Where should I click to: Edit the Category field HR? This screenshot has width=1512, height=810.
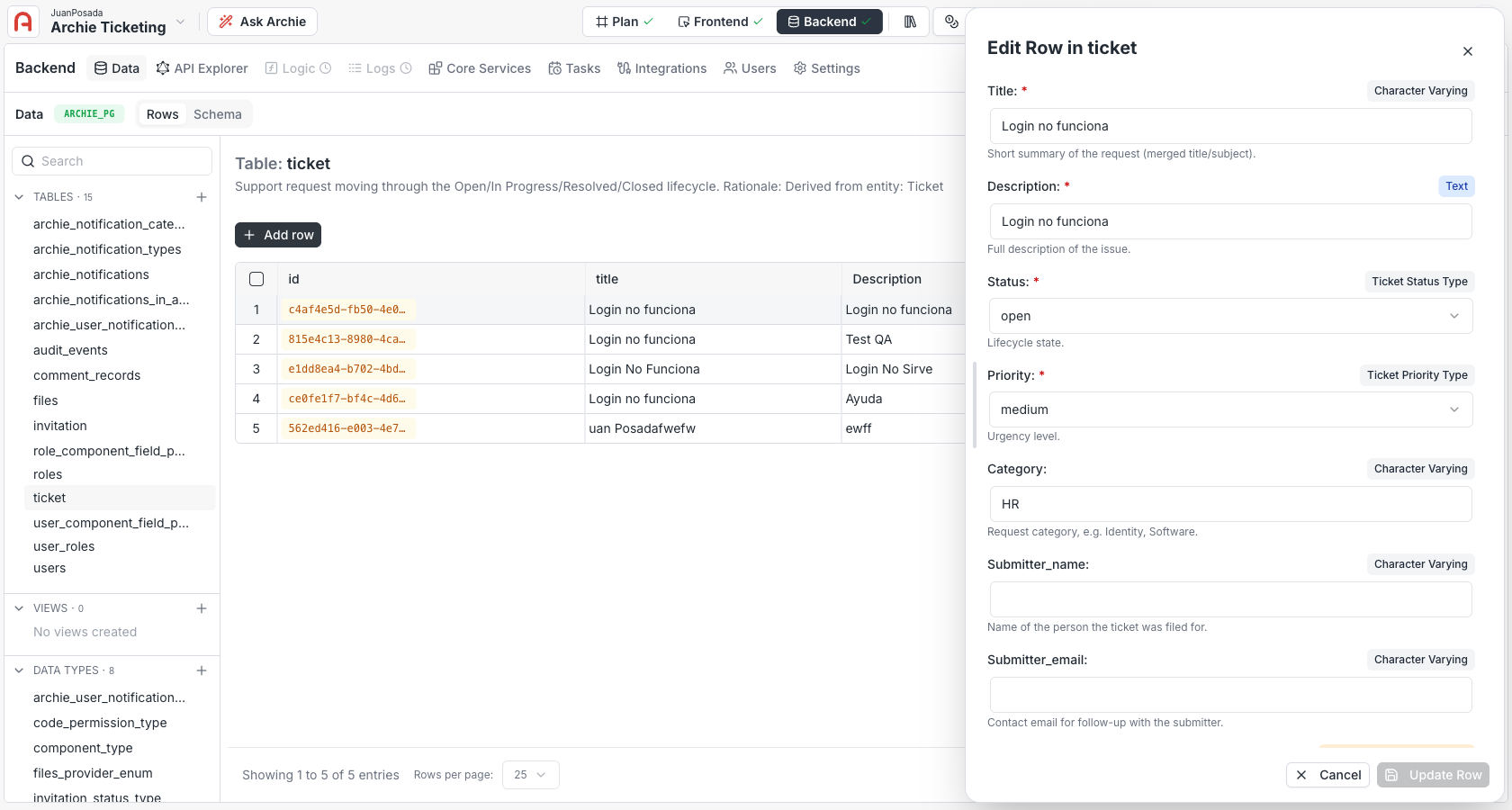1230,504
